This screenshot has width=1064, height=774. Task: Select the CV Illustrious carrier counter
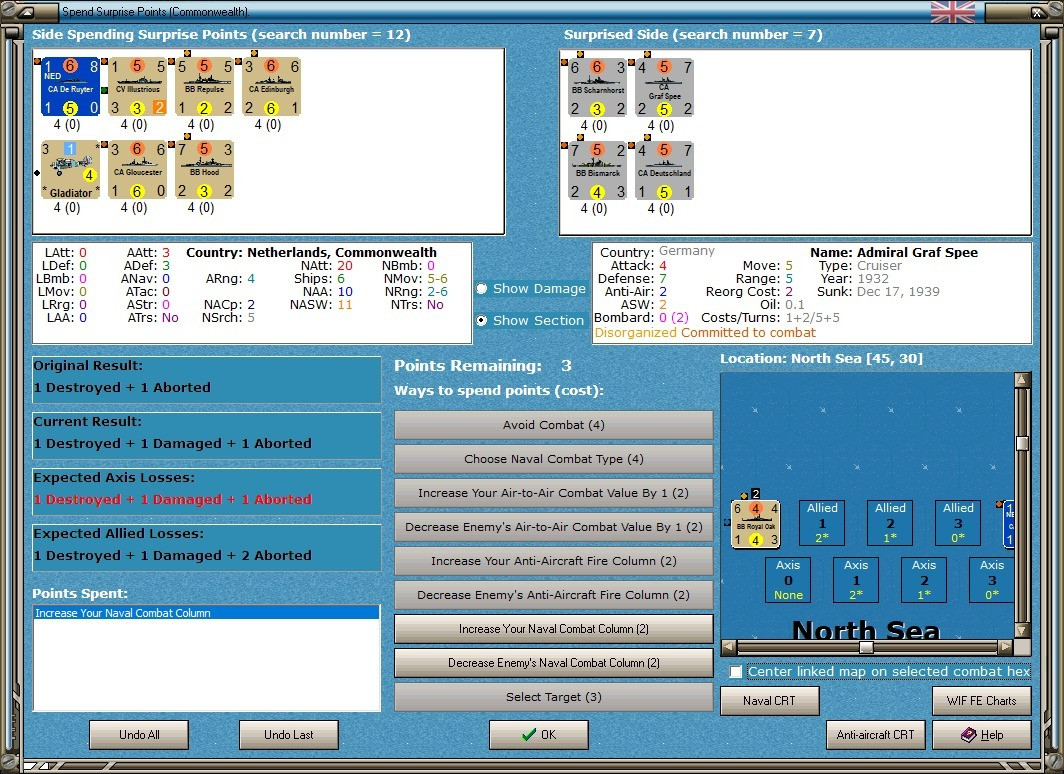[138, 87]
